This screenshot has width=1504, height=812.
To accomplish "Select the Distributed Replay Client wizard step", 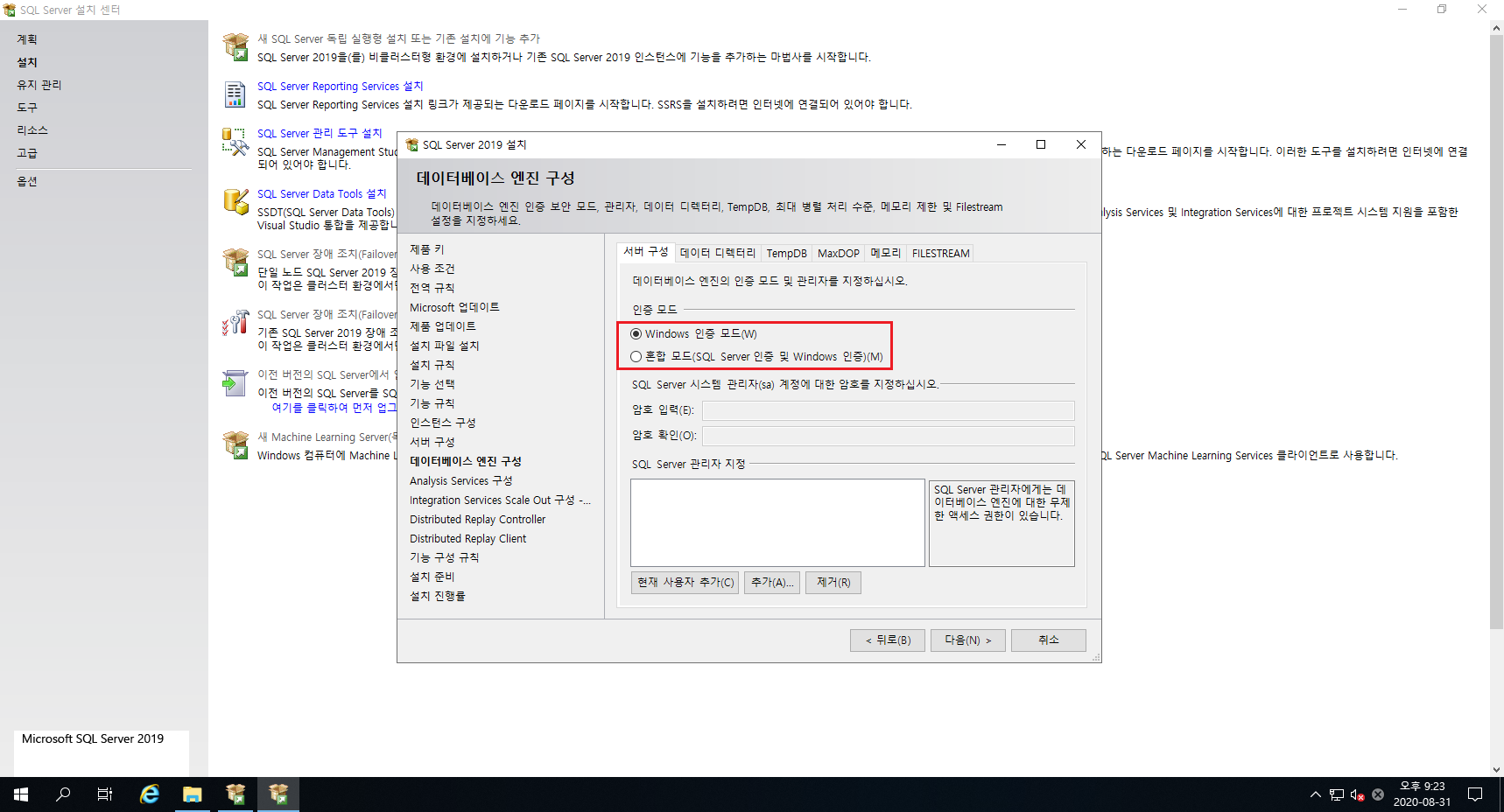I will click(468, 538).
